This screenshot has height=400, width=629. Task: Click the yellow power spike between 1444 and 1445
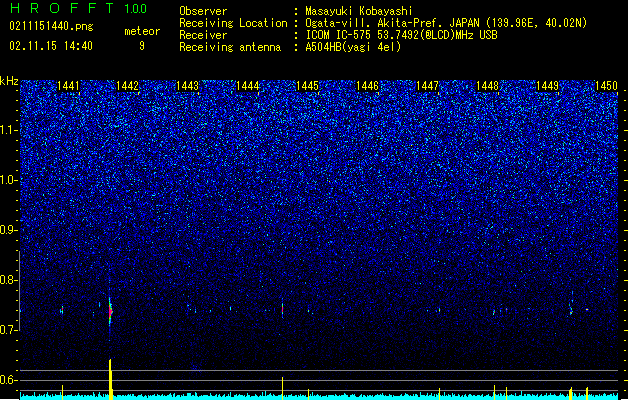point(282,388)
